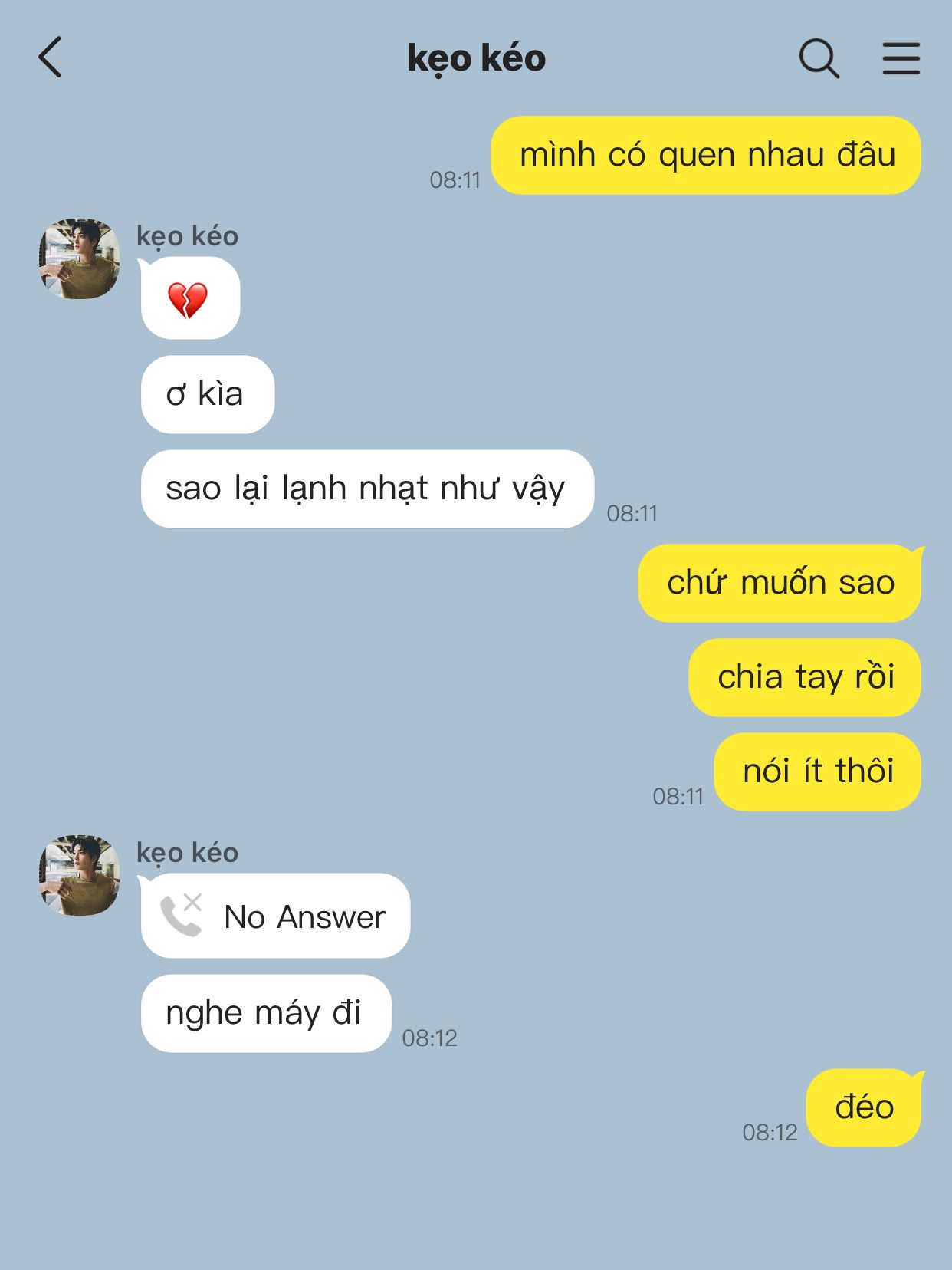Tap sender name above heart message
Viewport: 952px width, 1270px height.
(x=188, y=236)
